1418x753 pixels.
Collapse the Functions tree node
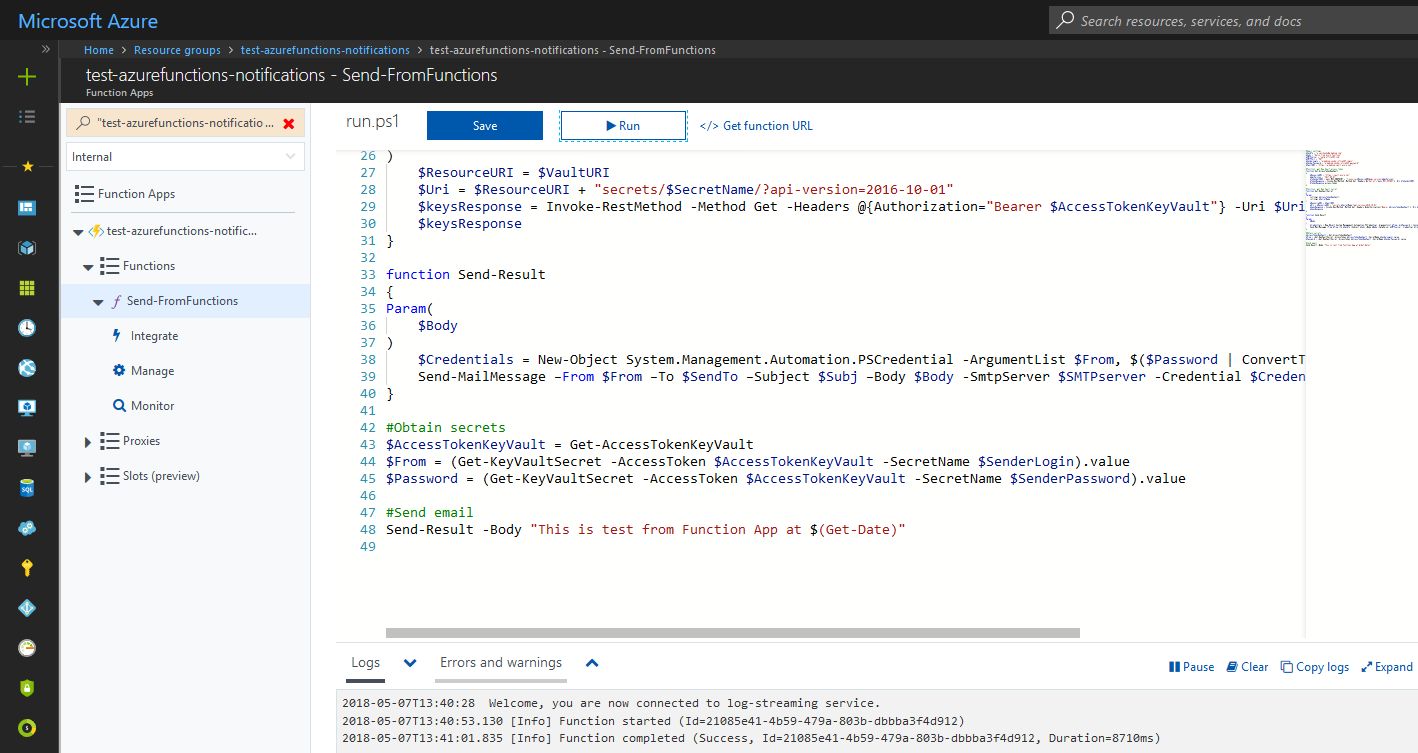click(x=89, y=267)
